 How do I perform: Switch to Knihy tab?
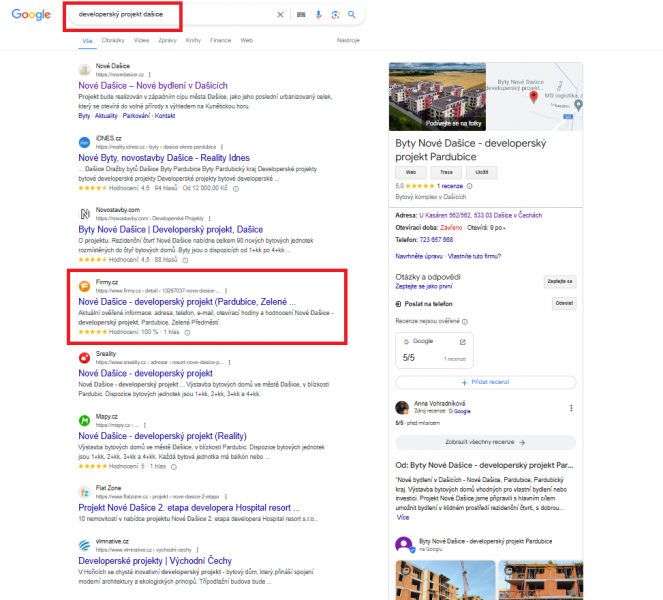coord(193,40)
